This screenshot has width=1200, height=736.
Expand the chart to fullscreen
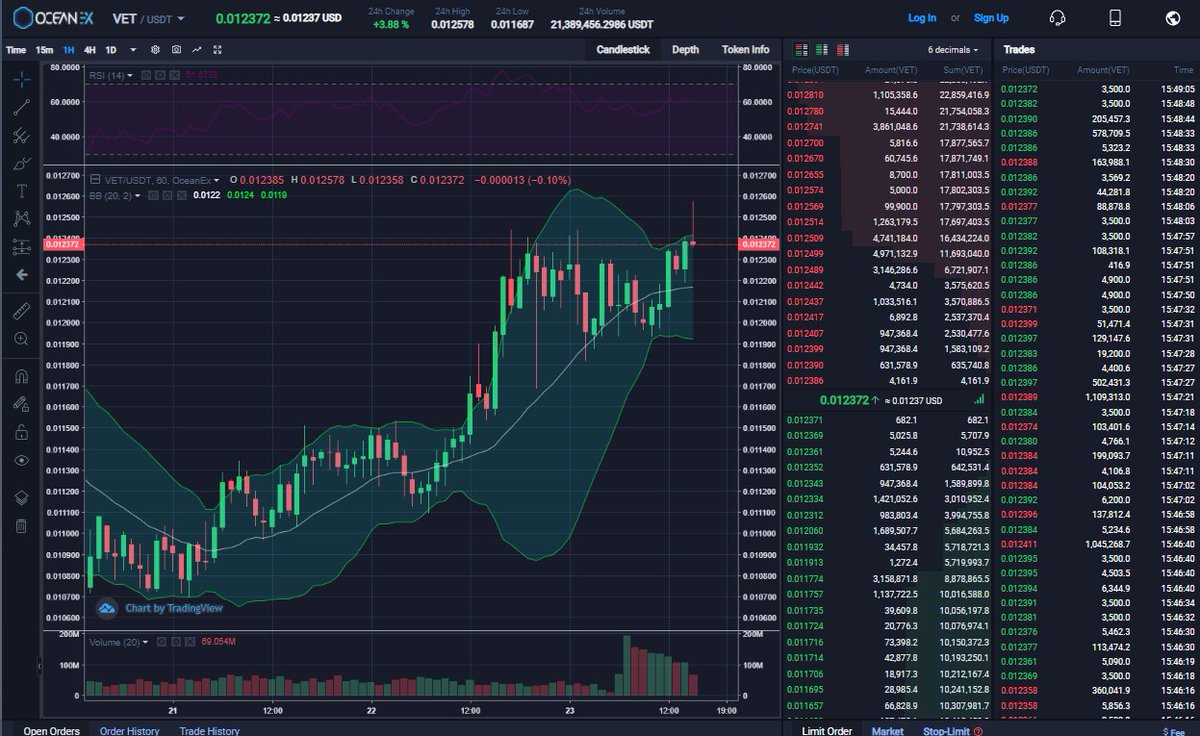219,49
